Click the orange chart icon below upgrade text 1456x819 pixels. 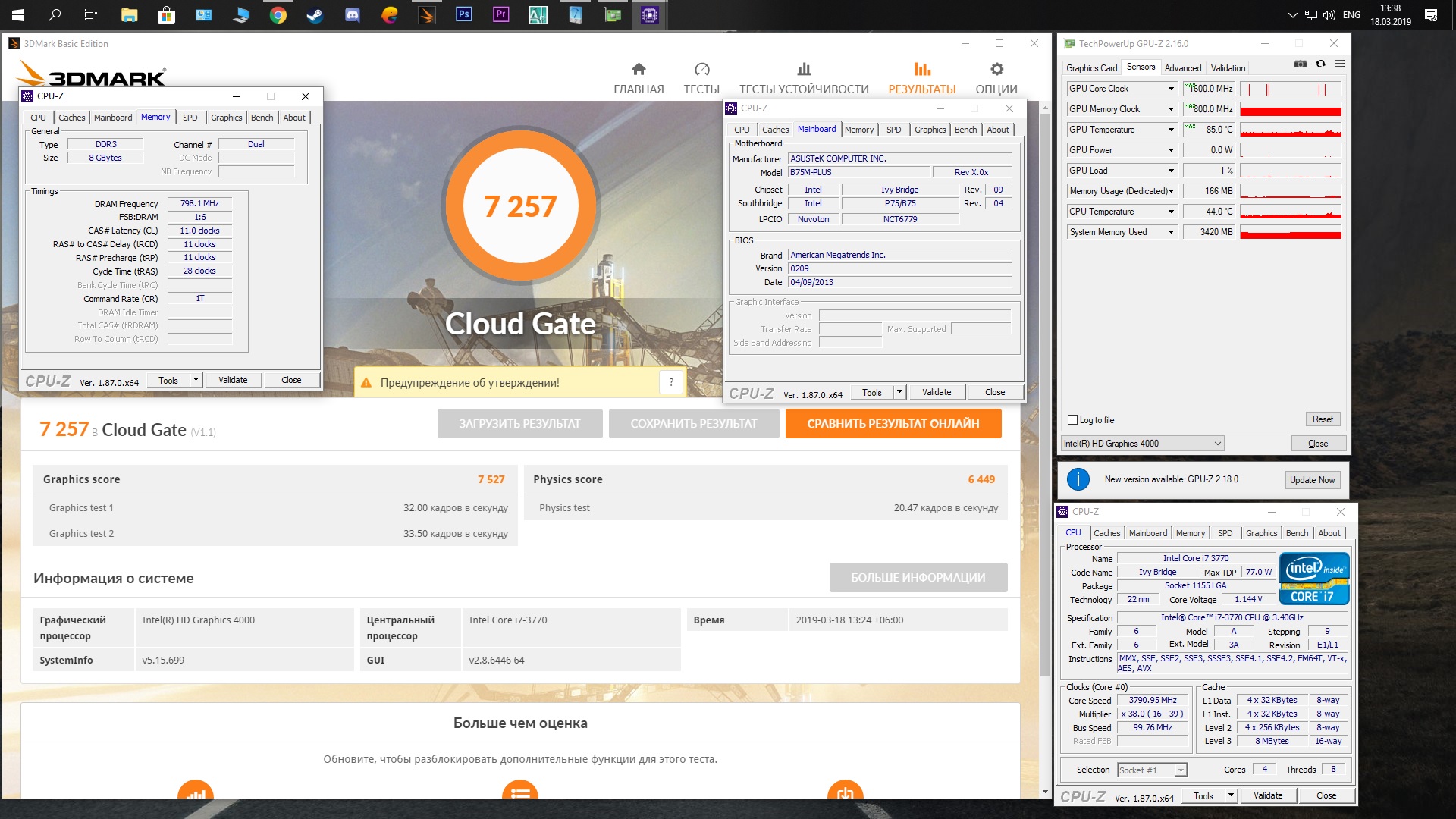(196, 790)
